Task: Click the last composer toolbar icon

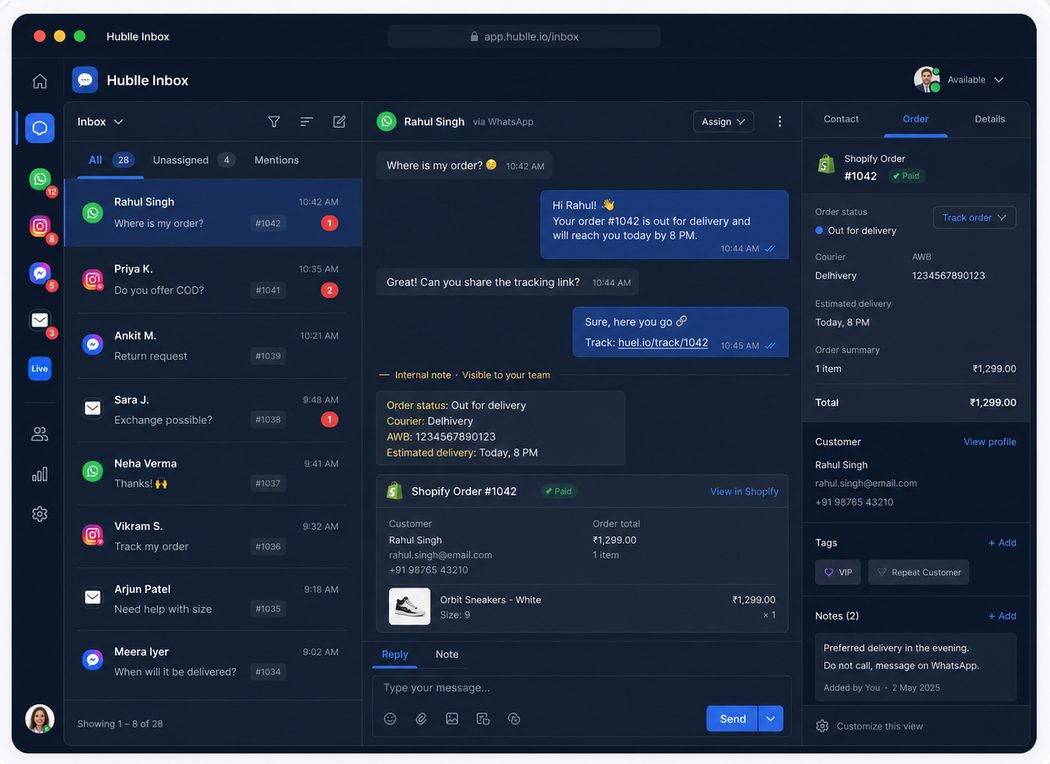Action: click(514, 718)
